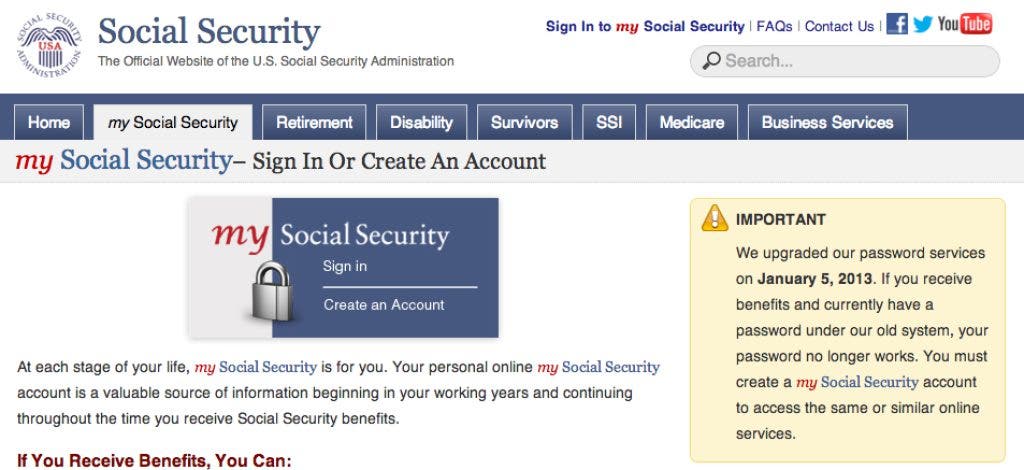Type in the Search field
1024x470 pixels.
[x=855, y=61]
